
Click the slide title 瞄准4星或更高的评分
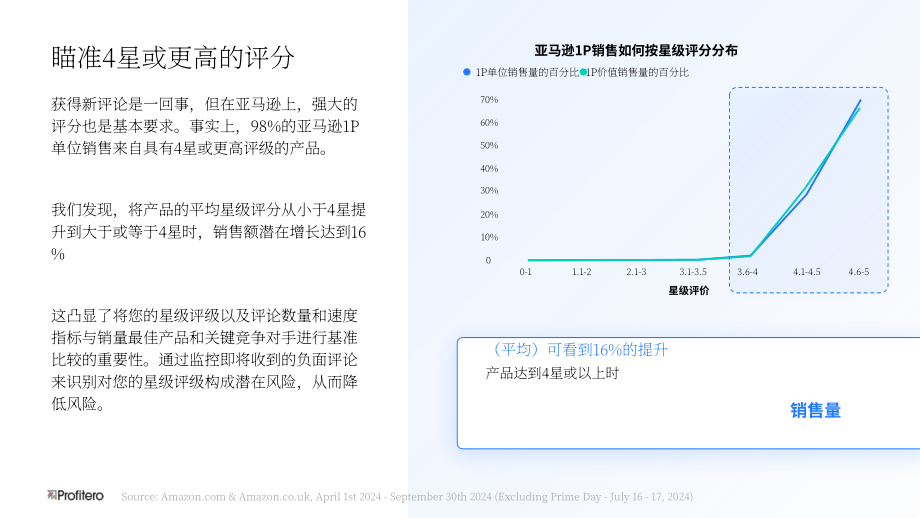point(173,57)
